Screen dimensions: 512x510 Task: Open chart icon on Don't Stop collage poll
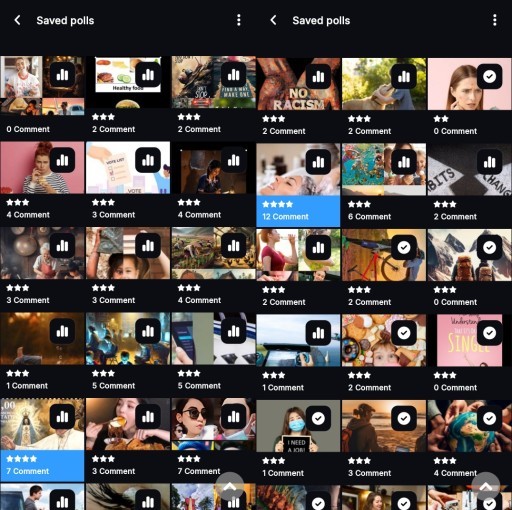pos(233,75)
